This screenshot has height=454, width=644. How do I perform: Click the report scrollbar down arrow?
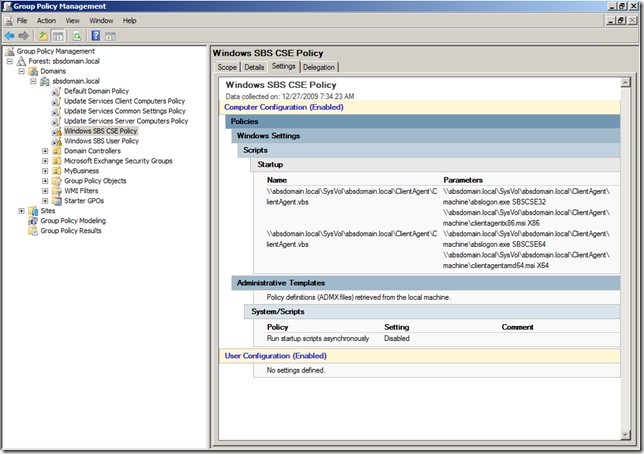[x=625, y=435]
